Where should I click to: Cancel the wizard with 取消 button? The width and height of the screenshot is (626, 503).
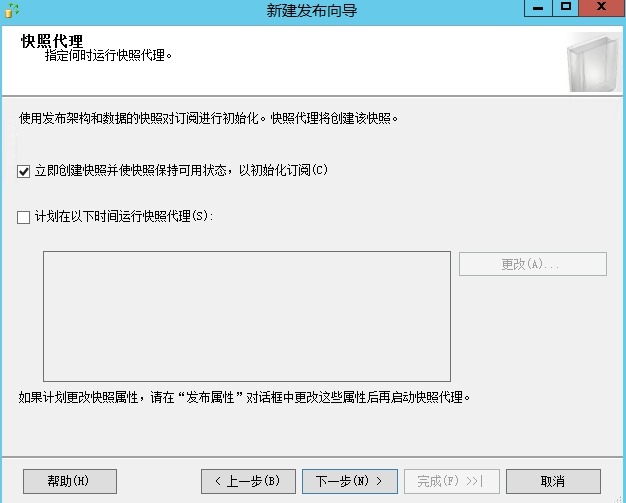point(553,481)
